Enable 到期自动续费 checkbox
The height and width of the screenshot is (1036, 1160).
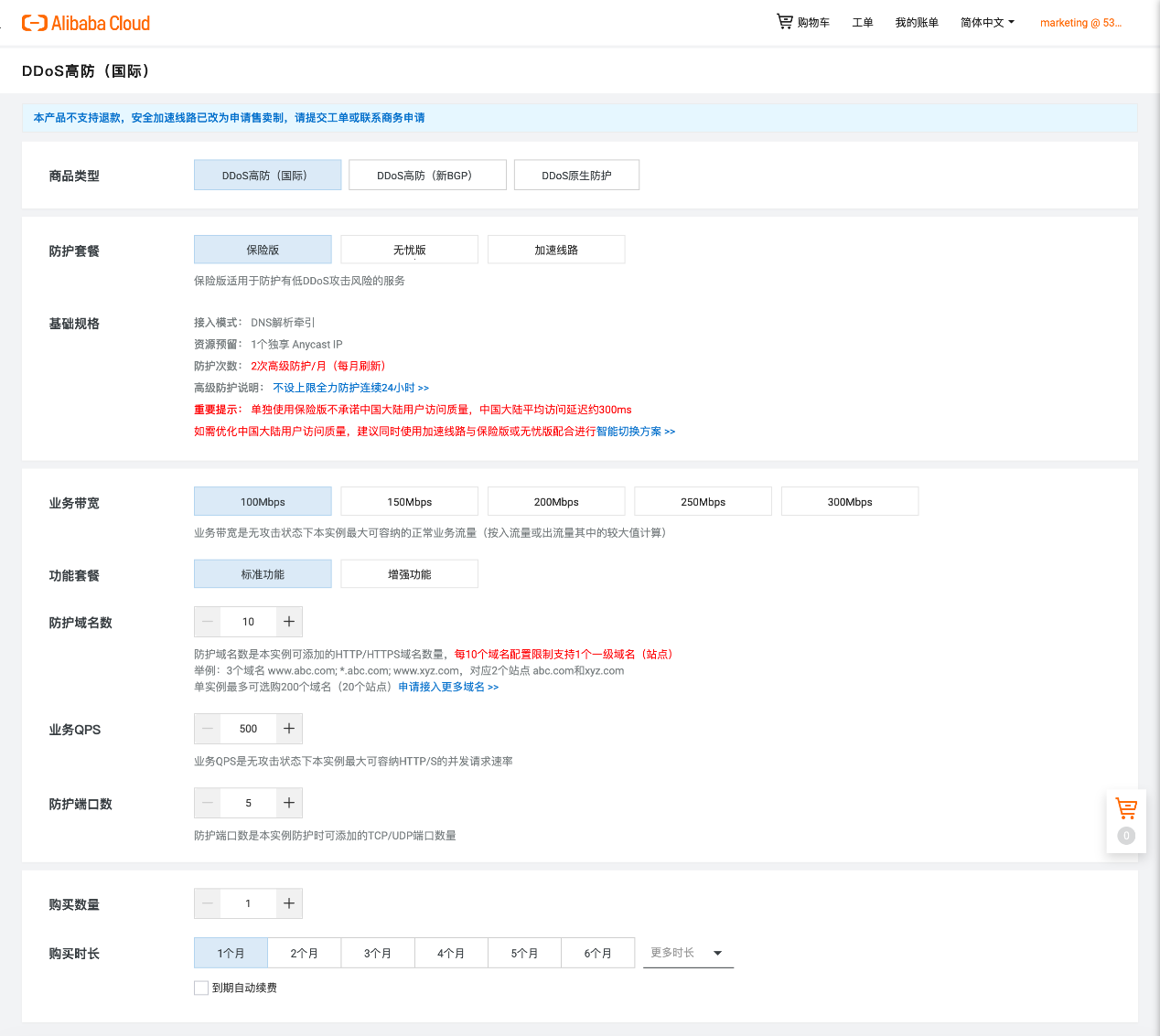pyautogui.click(x=201, y=988)
